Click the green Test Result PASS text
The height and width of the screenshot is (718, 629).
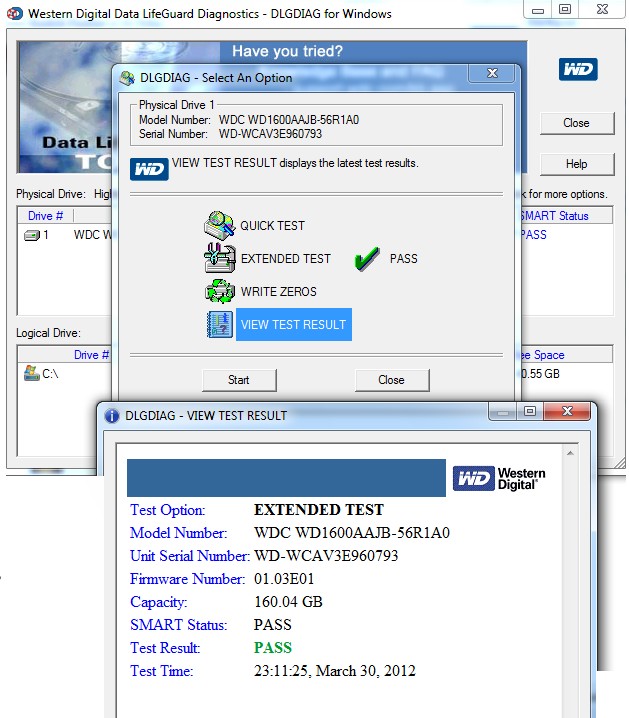273,648
